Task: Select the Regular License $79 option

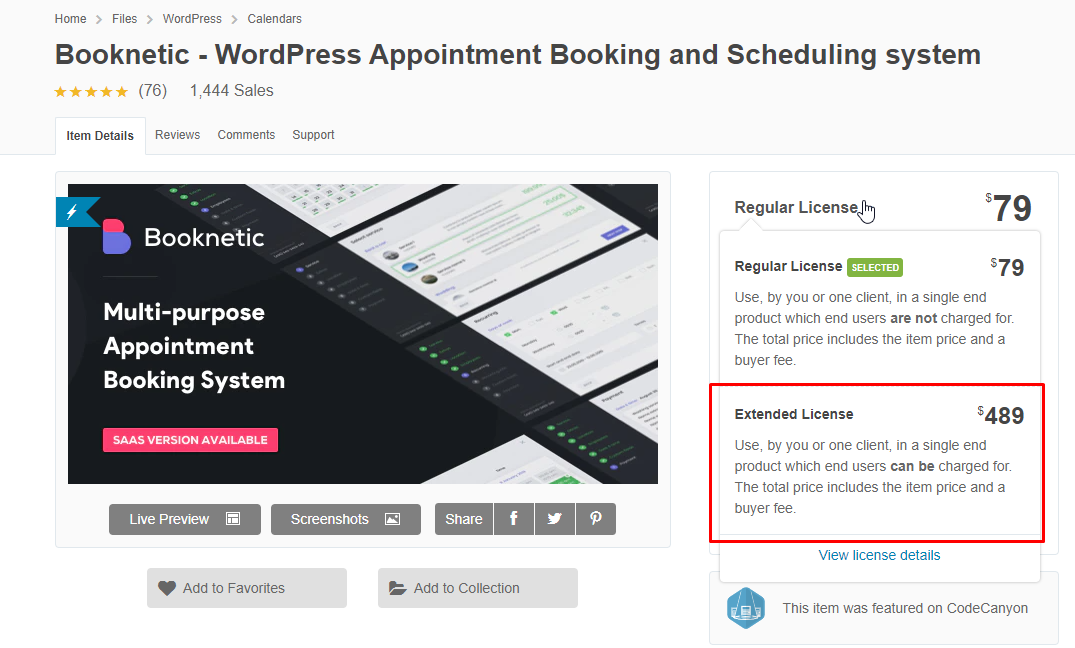Action: (880, 312)
